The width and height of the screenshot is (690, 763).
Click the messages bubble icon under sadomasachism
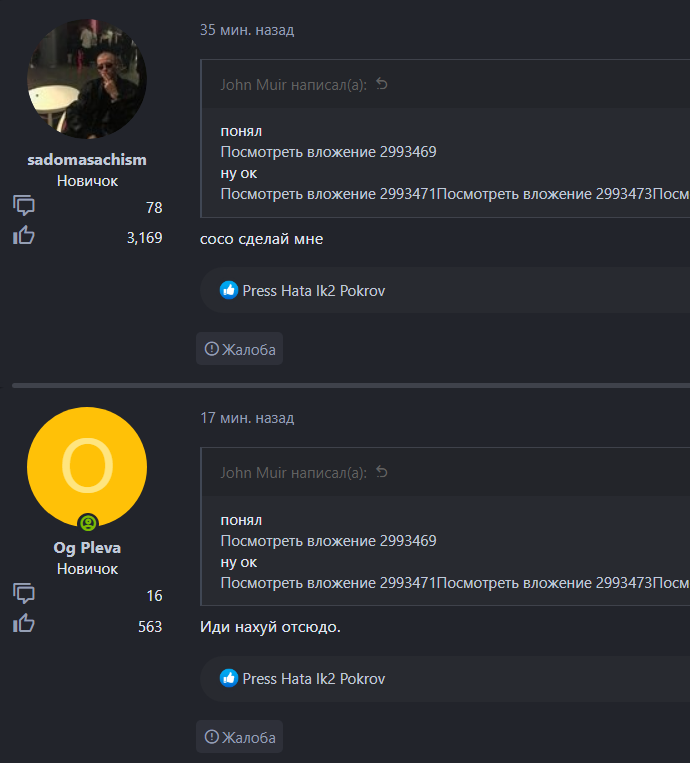pyautogui.click(x=24, y=206)
